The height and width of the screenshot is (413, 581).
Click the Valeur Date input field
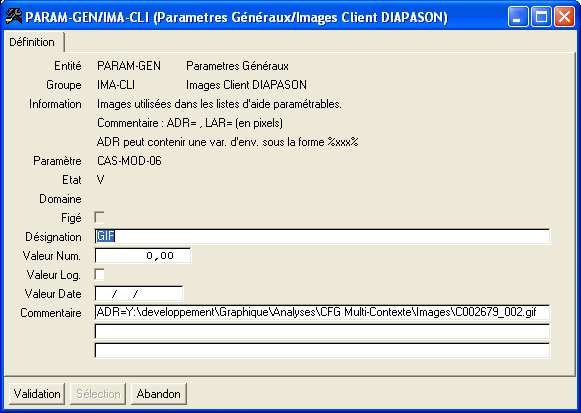click(x=139, y=294)
